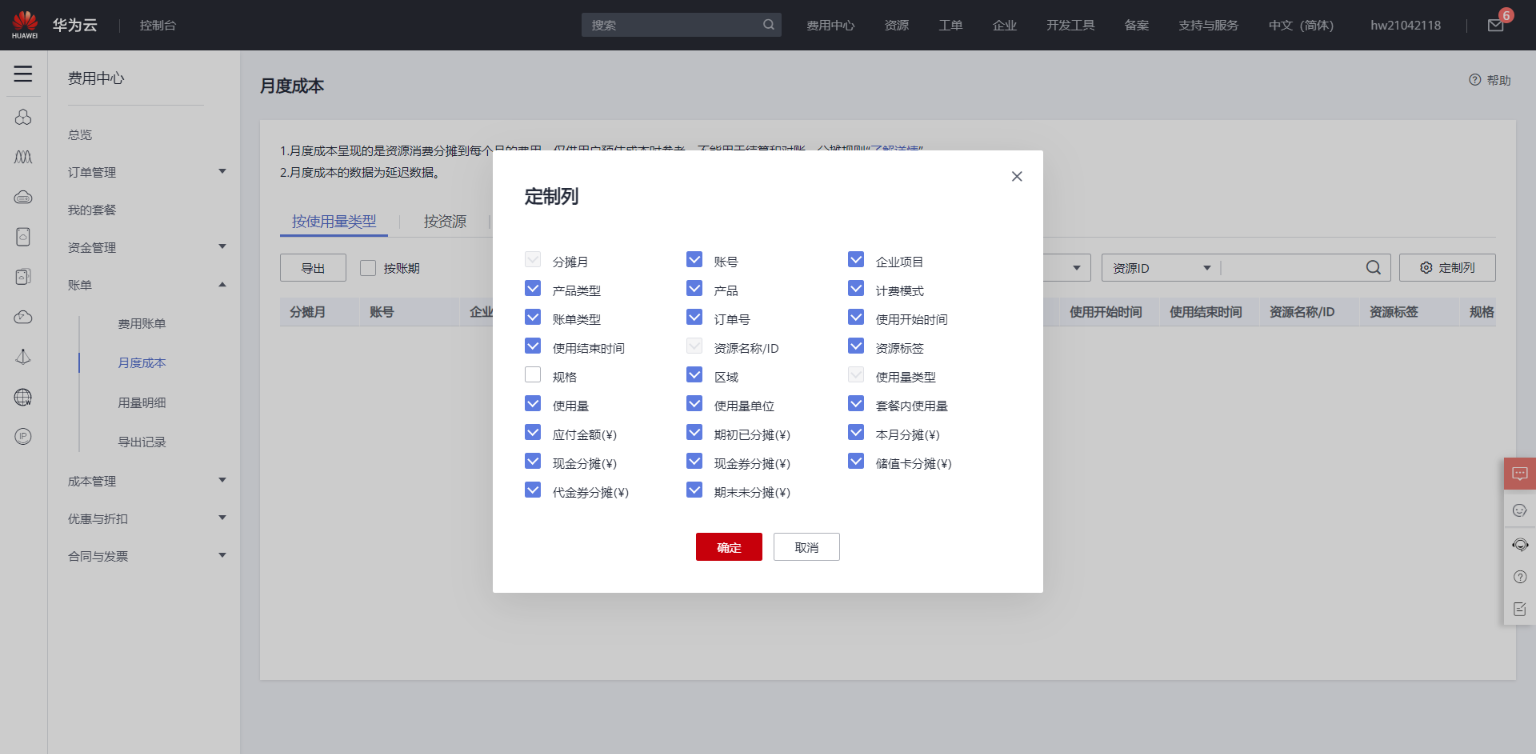Uncheck 期初已分摊(¥) checkbox
Image resolution: width=1536 pixels, height=754 pixels.
pyautogui.click(x=694, y=433)
